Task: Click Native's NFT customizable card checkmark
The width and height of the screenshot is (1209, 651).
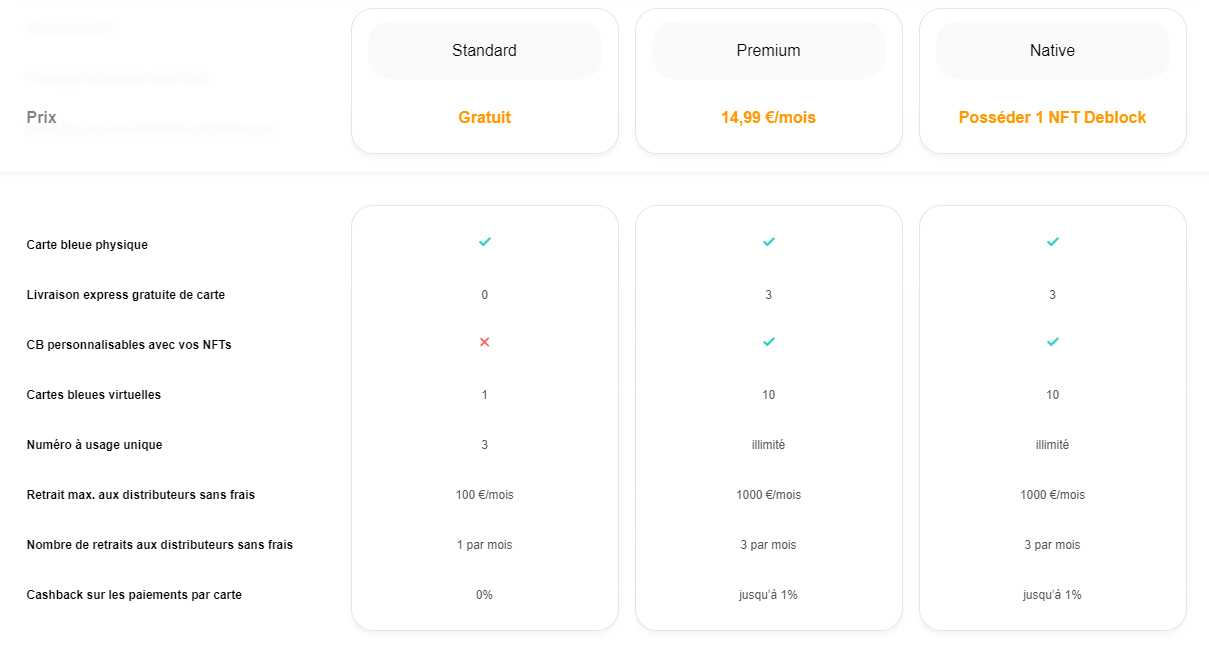Action: (x=1052, y=342)
